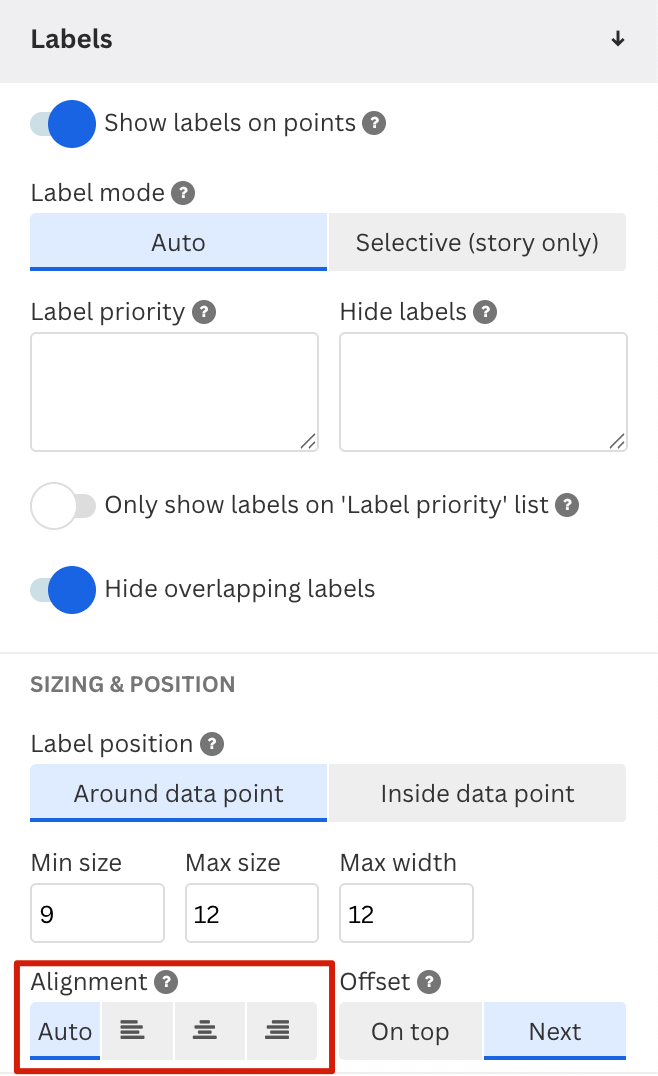Toggle Show labels on points switch
This screenshot has width=658, height=1076.
pyautogui.click(x=62, y=124)
